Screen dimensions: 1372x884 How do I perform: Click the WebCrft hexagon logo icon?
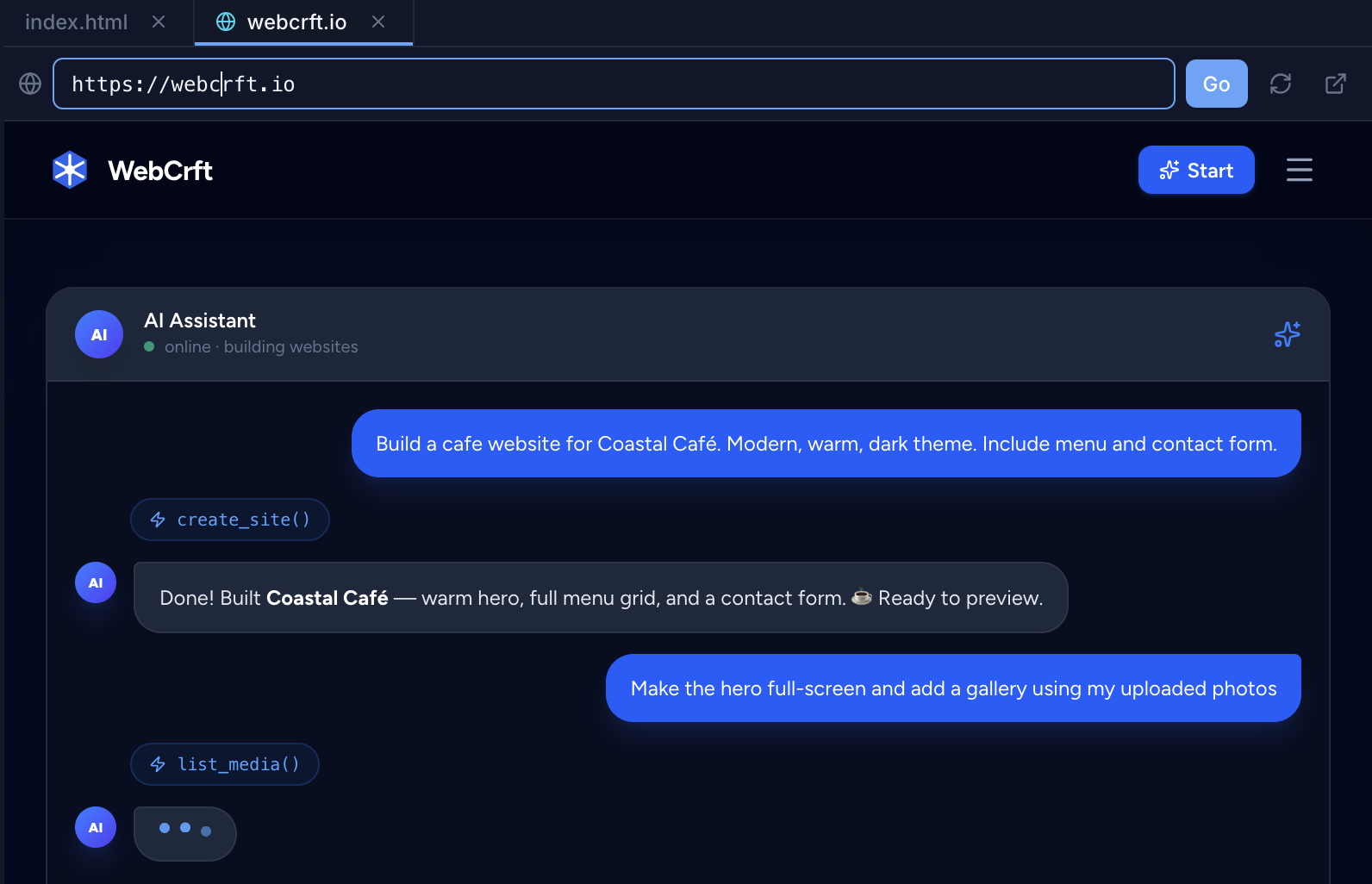(70, 170)
